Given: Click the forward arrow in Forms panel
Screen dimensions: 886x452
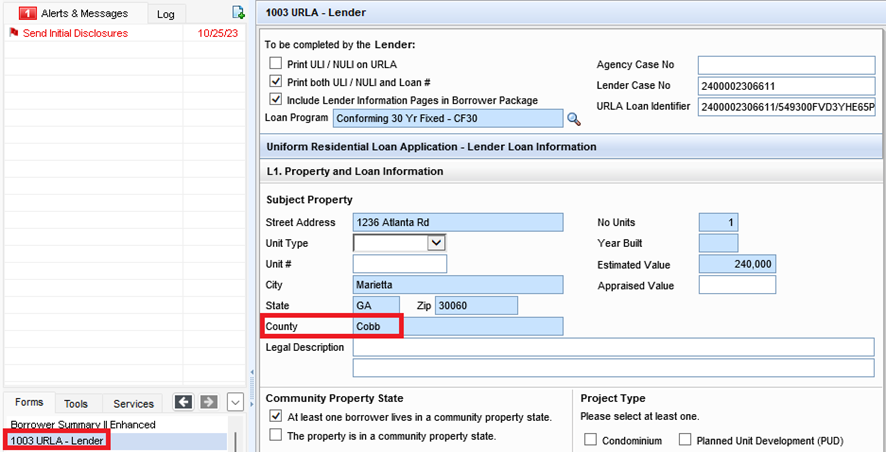Looking at the screenshot, I should (x=208, y=402).
